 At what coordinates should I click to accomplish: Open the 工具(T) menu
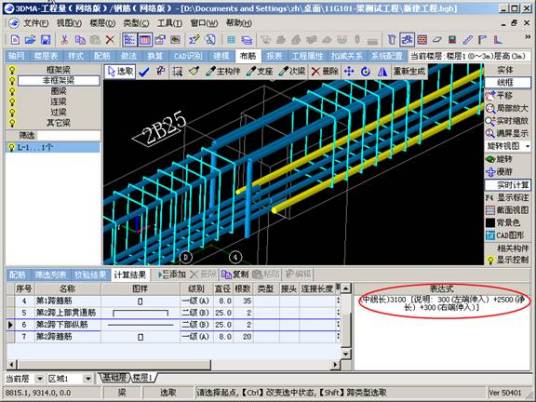tap(170, 23)
